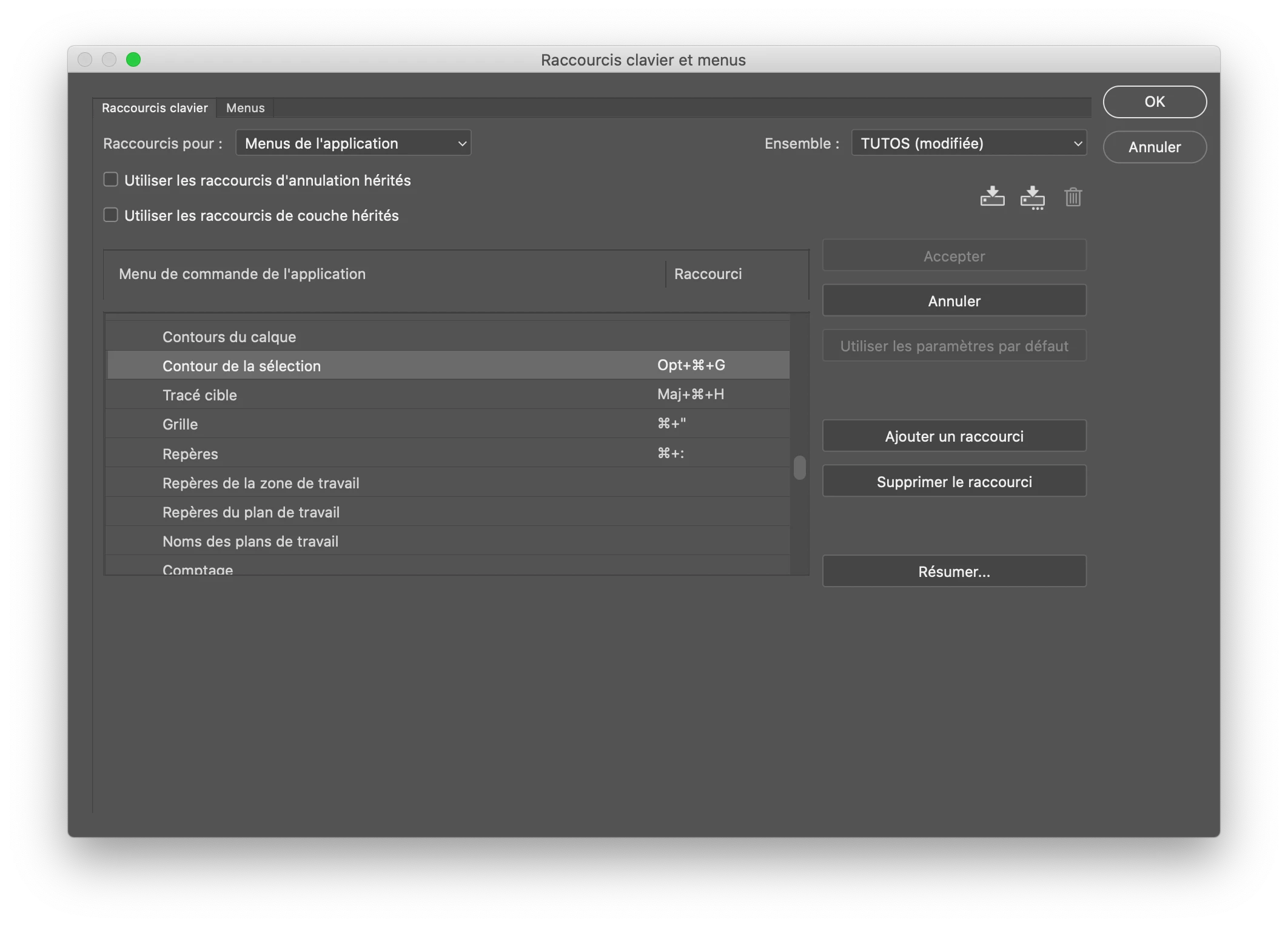Toggle legacy channel shortcuts checkbox
The height and width of the screenshot is (927, 1288).
[110, 215]
